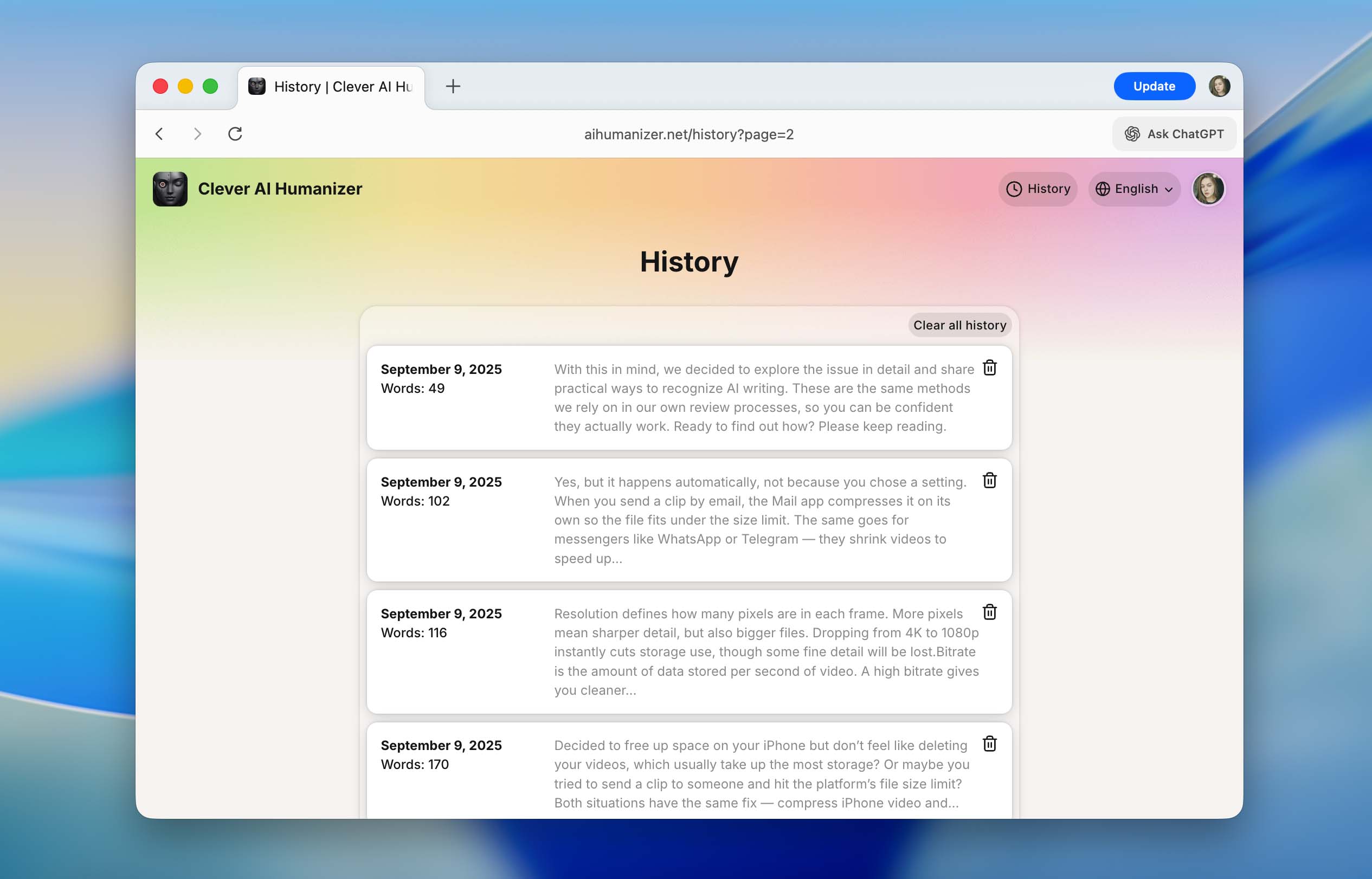Expand the English language dropdown
Image resolution: width=1372 pixels, height=879 pixels.
(x=1134, y=189)
